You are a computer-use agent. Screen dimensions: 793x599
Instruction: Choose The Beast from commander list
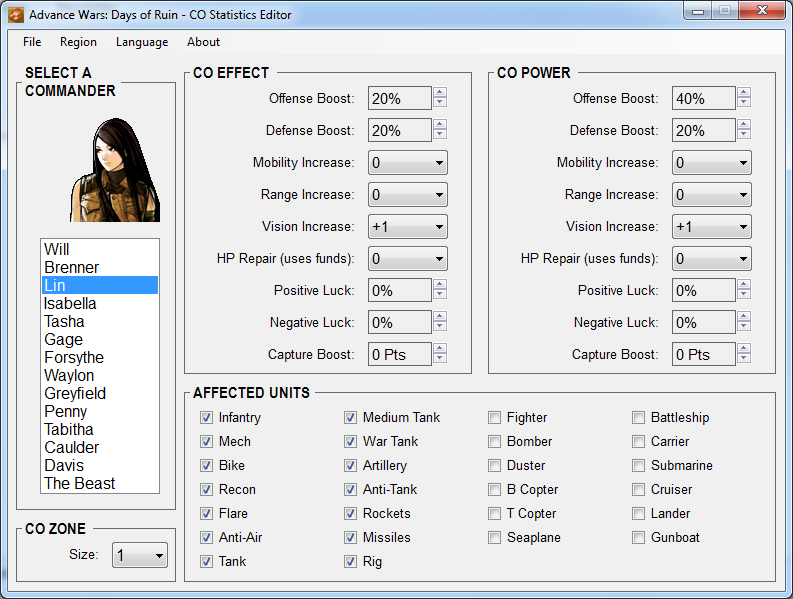(x=79, y=483)
